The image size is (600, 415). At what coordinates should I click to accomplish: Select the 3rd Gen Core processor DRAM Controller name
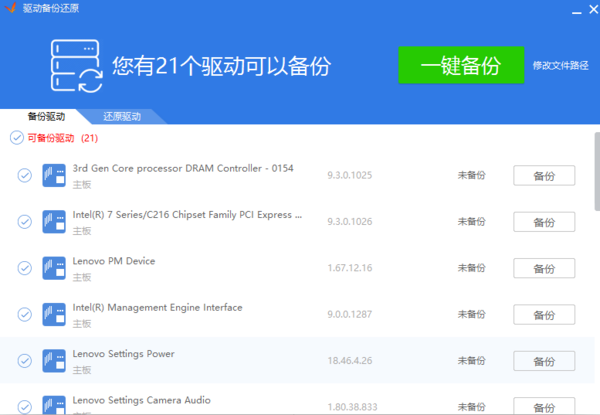point(183,168)
